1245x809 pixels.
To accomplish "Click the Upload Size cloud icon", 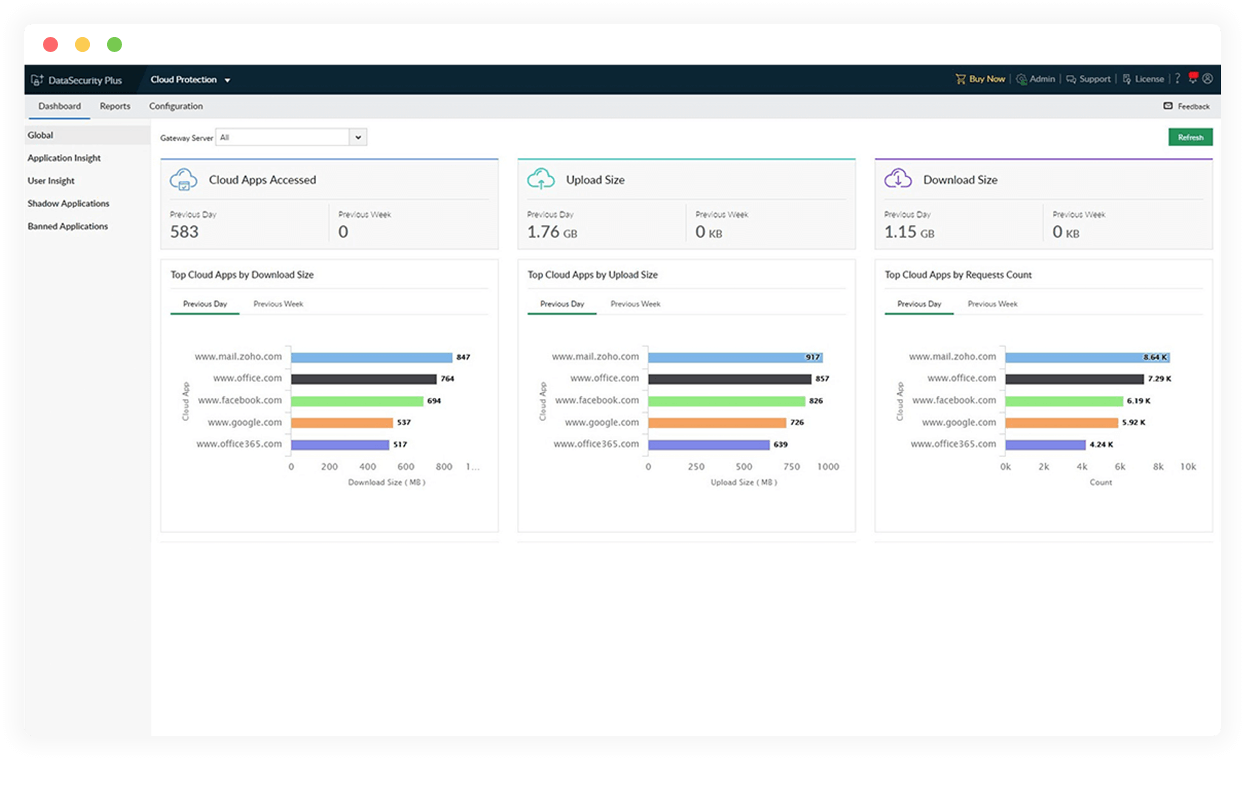I will coord(541,180).
